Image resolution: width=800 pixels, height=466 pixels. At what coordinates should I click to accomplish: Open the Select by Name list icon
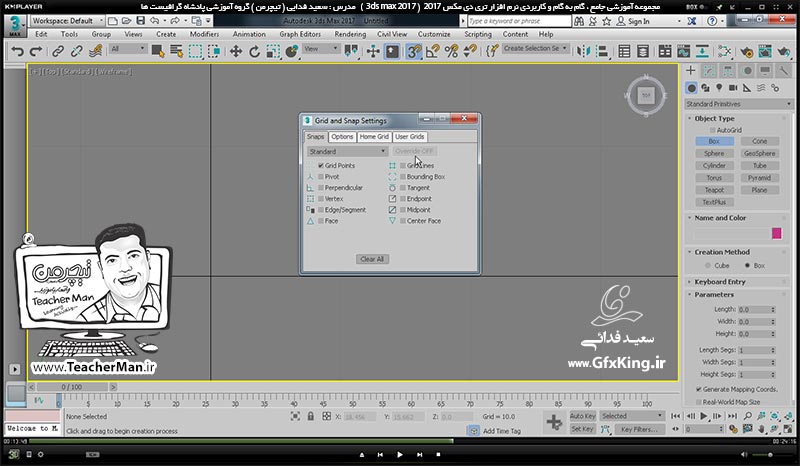click(x=177, y=52)
